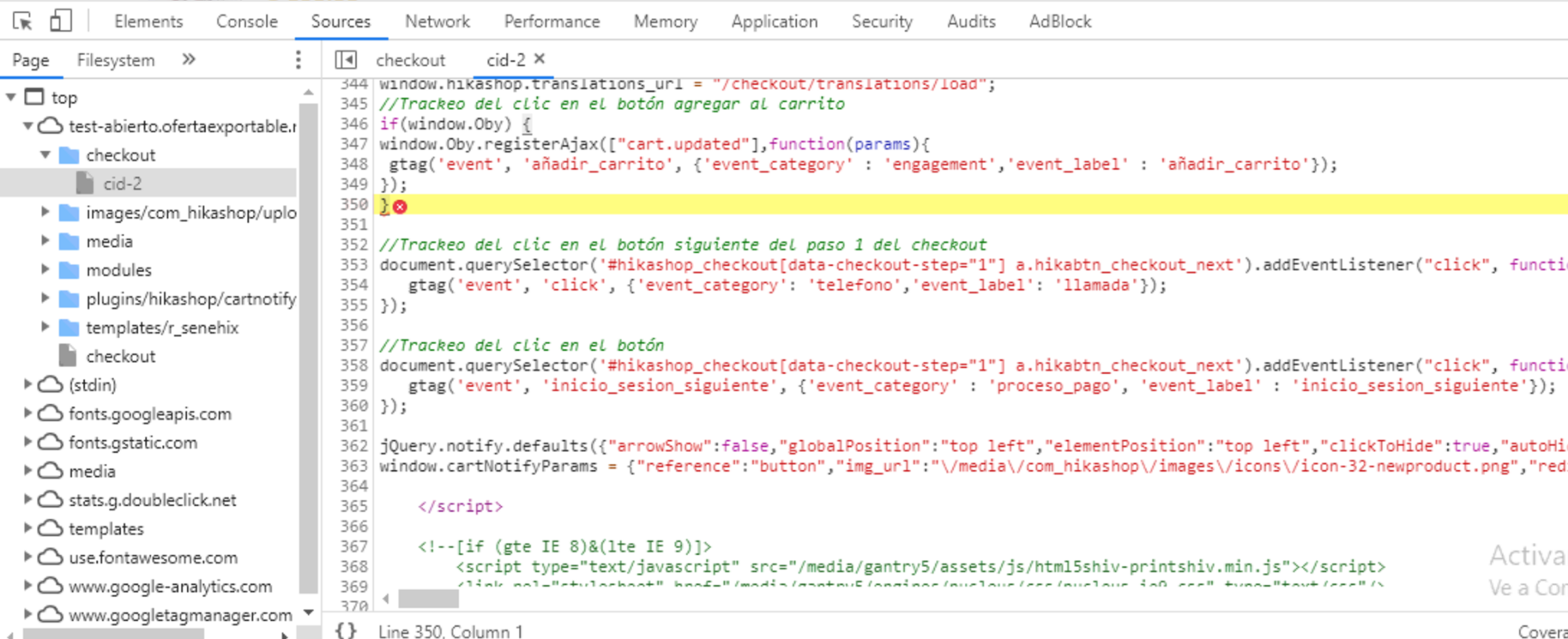Click the code editor horizontal scrollbar thumb
Image resolution: width=1568 pixels, height=639 pixels.
[x=429, y=598]
